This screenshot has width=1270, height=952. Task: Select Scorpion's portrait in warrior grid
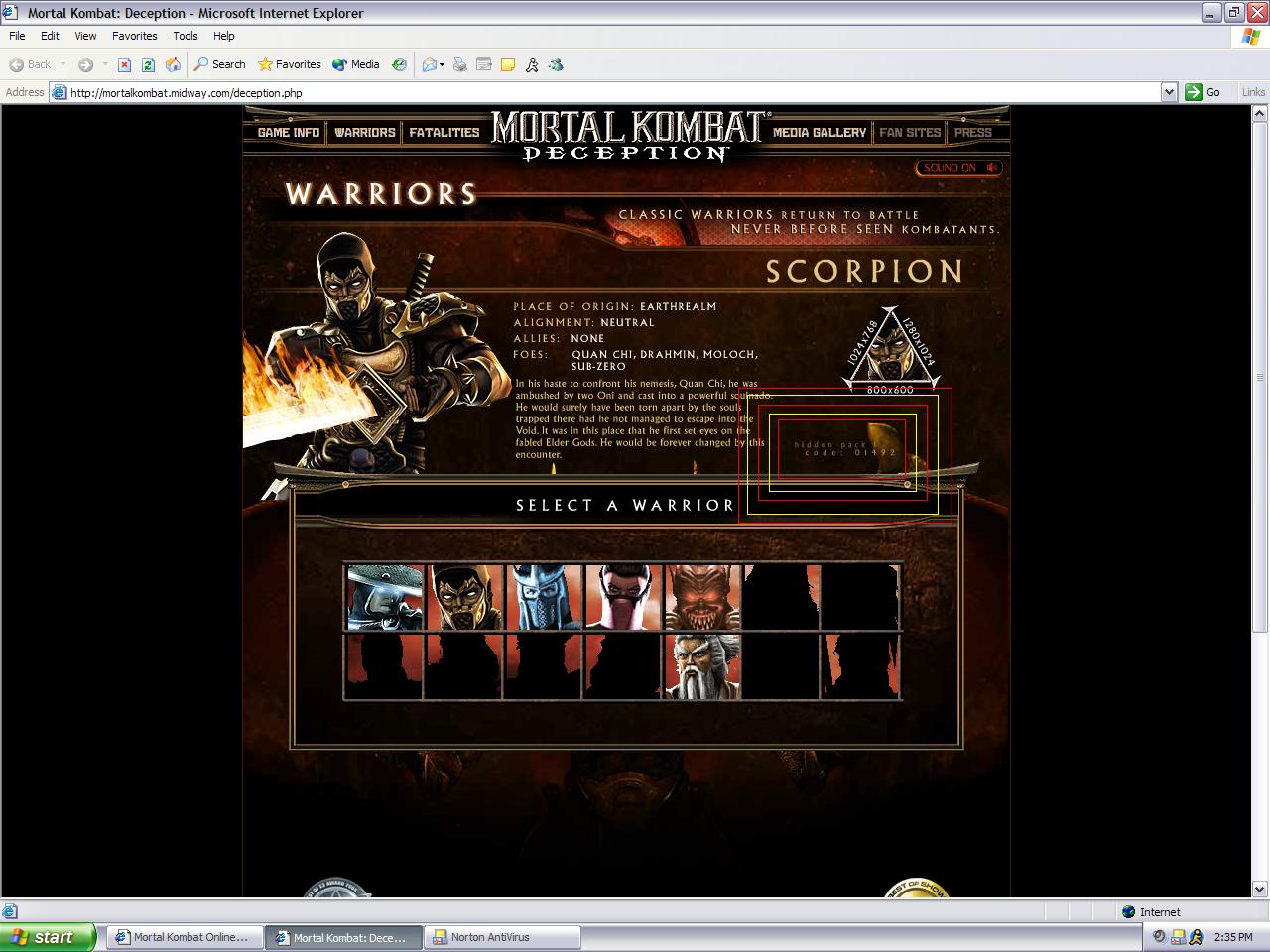point(464,598)
